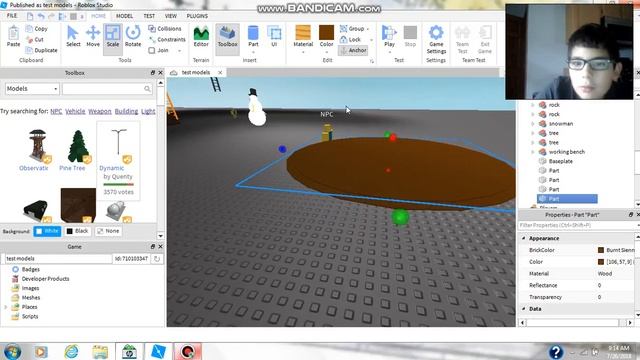The image size is (640, 360).
Task: Open File Explorer from taskbar
Action: point(100,352)
